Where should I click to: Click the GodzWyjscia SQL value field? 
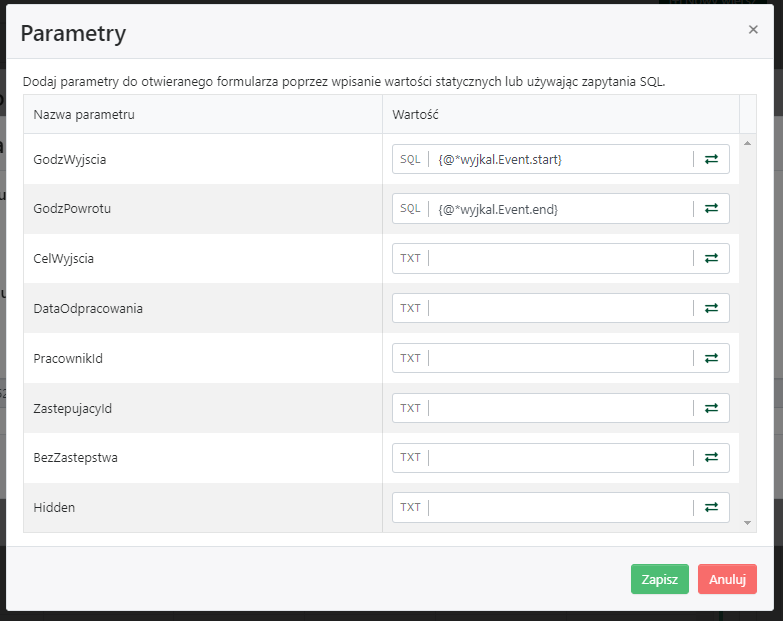pyautogui.click(x=560, y=159)
